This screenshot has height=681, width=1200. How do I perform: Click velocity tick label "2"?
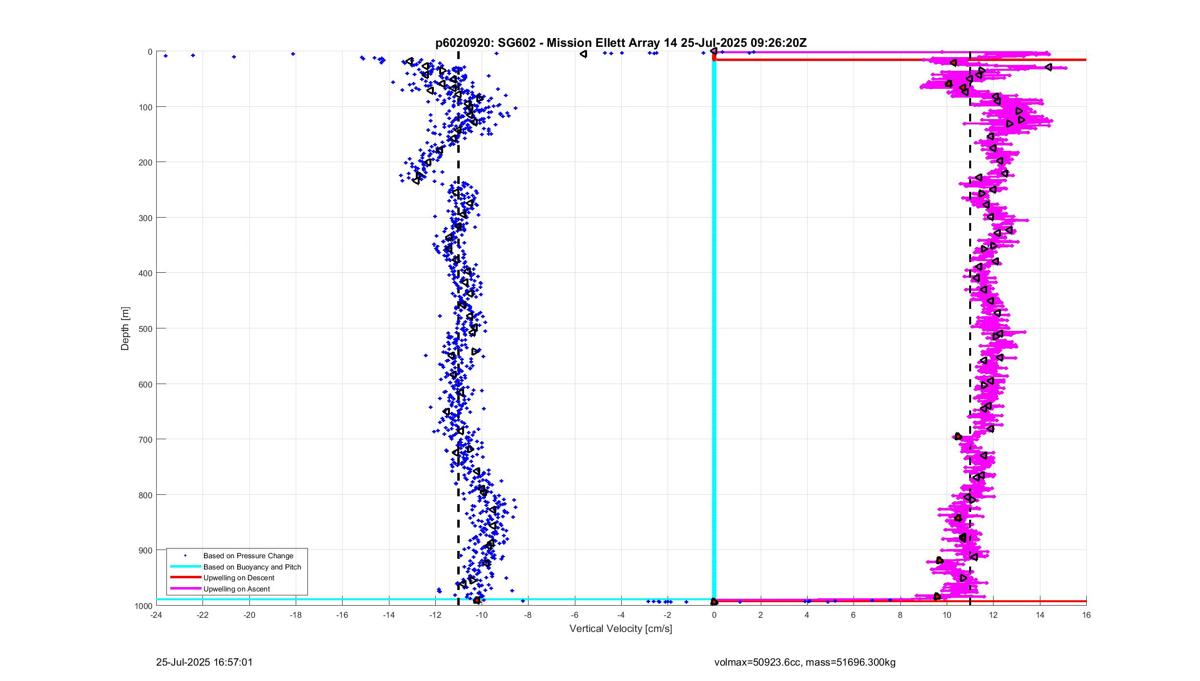click(761, 614)
